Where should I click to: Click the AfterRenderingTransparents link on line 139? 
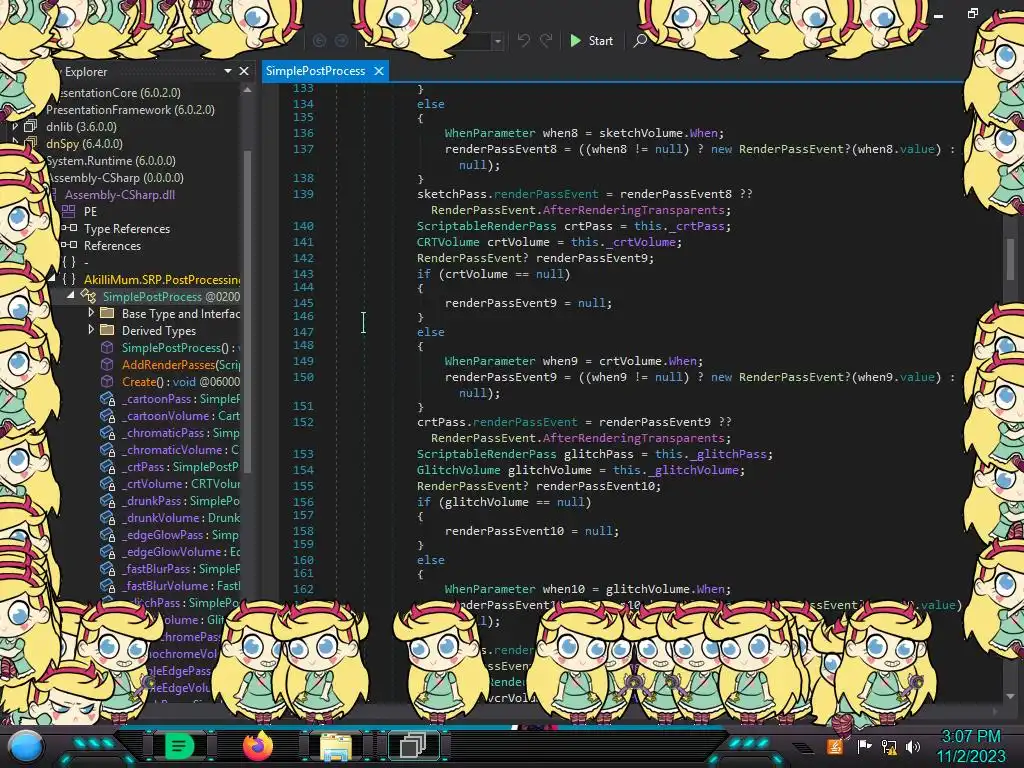(x=633, y=210)
